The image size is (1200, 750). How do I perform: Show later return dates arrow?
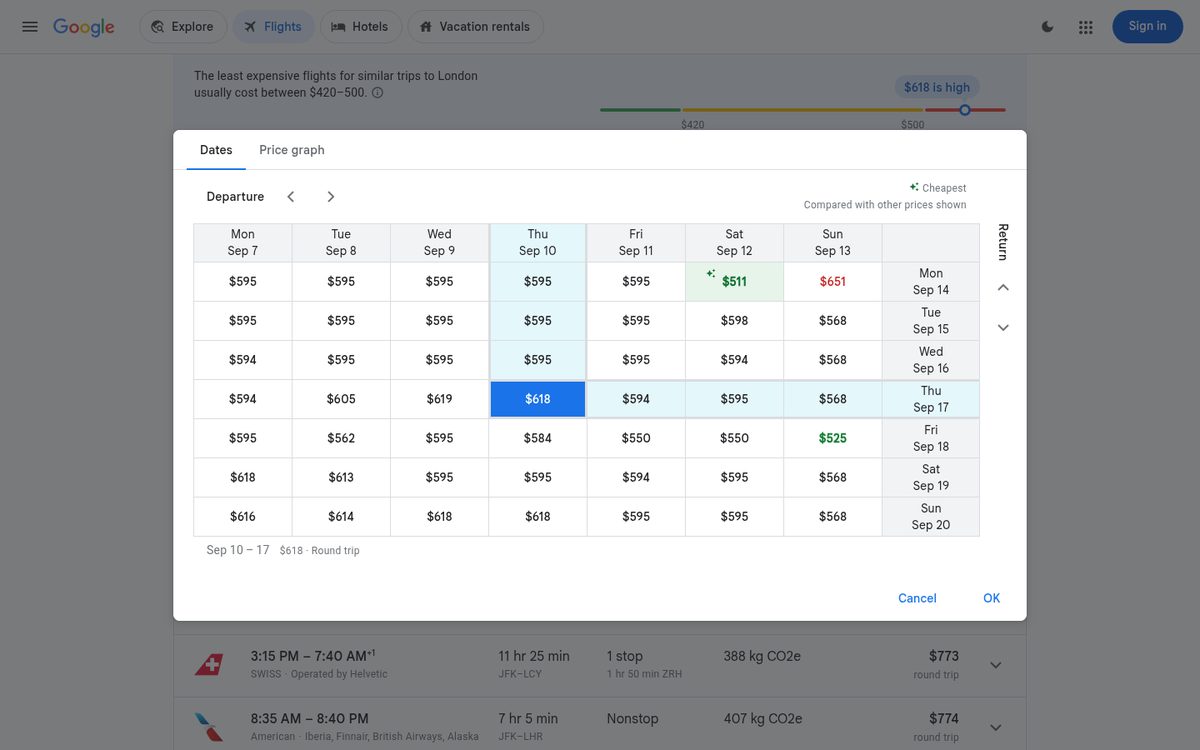1003,328
